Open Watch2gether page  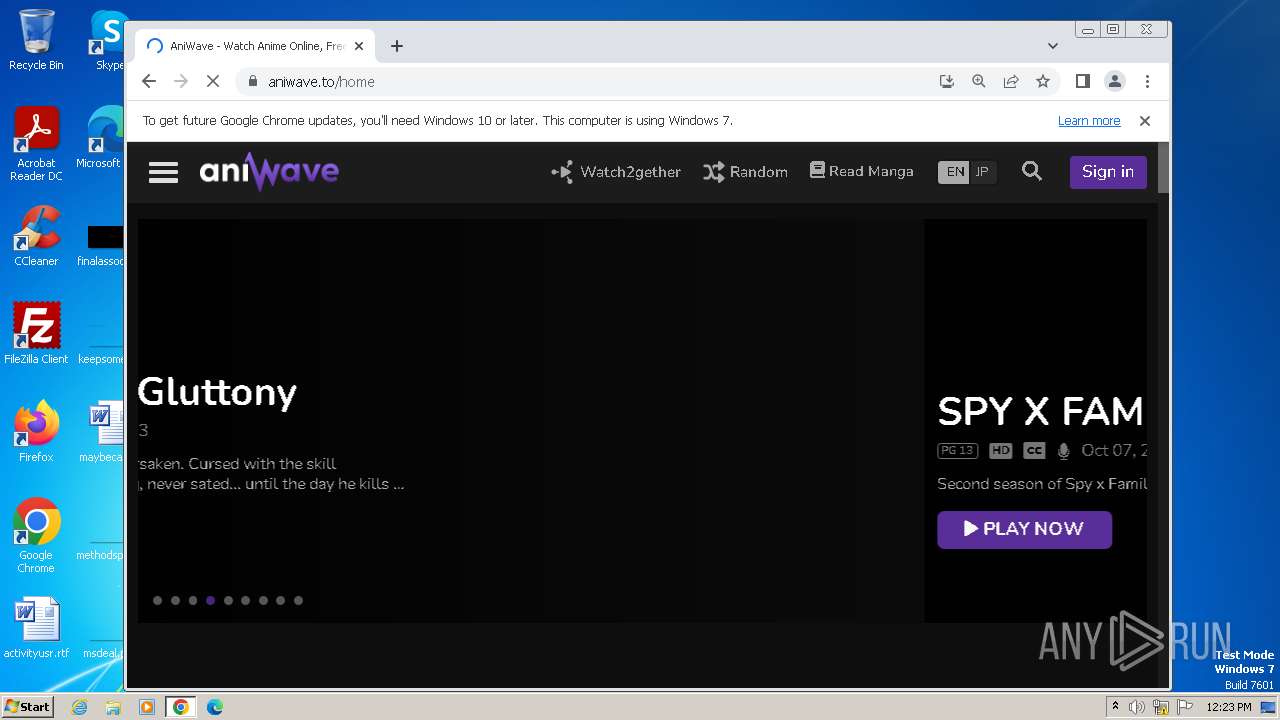616,172
